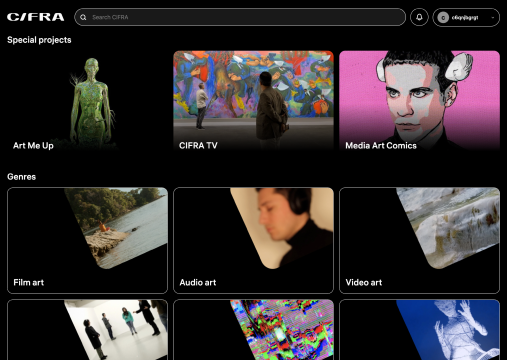507x360 pixels.
Task: Open the CIFRA TV project card
Action: pos(253,101)
